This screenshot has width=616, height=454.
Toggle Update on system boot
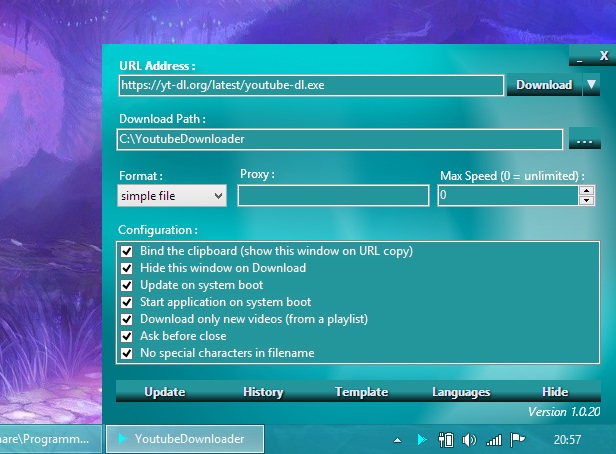[x=126, y=285]
